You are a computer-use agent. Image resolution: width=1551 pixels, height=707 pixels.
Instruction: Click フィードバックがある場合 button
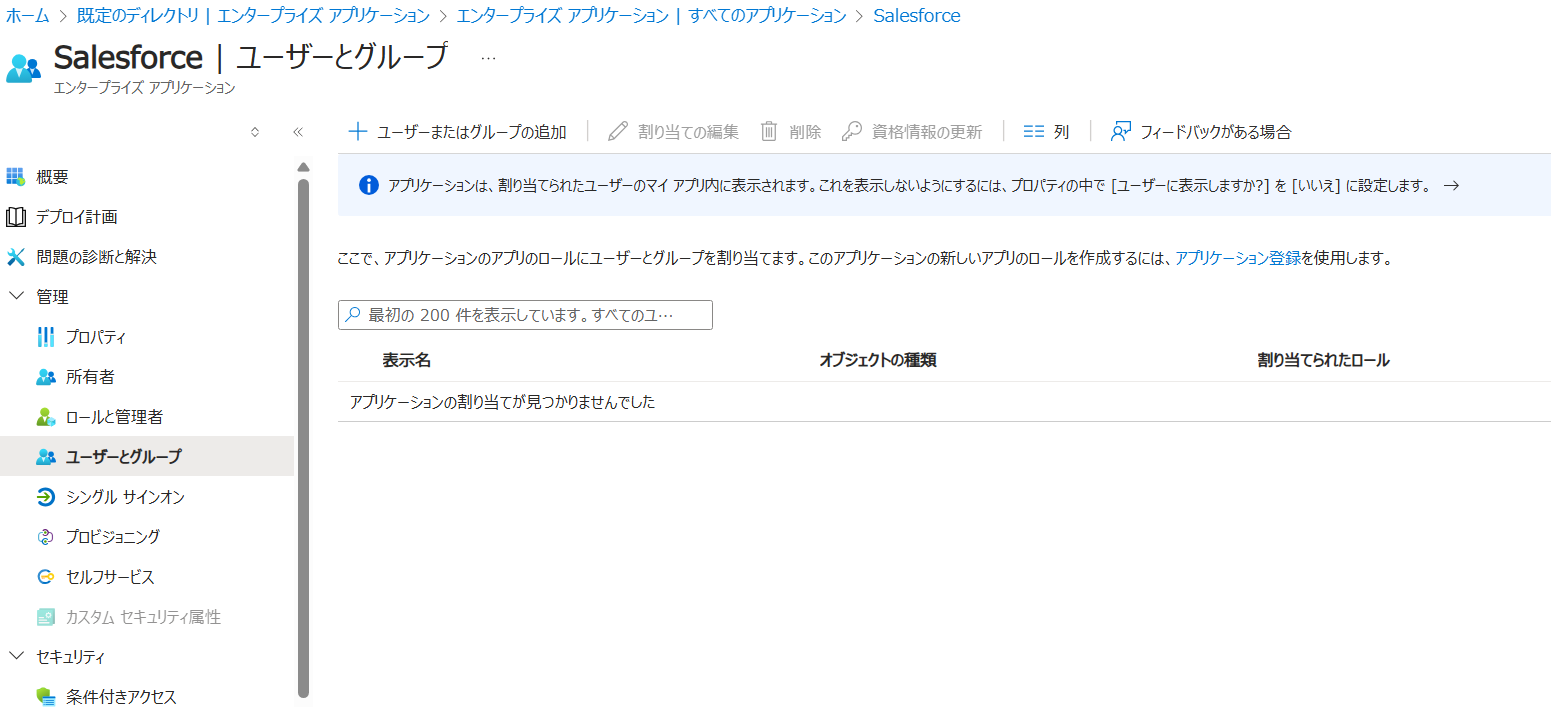[x=1201, y=131]
